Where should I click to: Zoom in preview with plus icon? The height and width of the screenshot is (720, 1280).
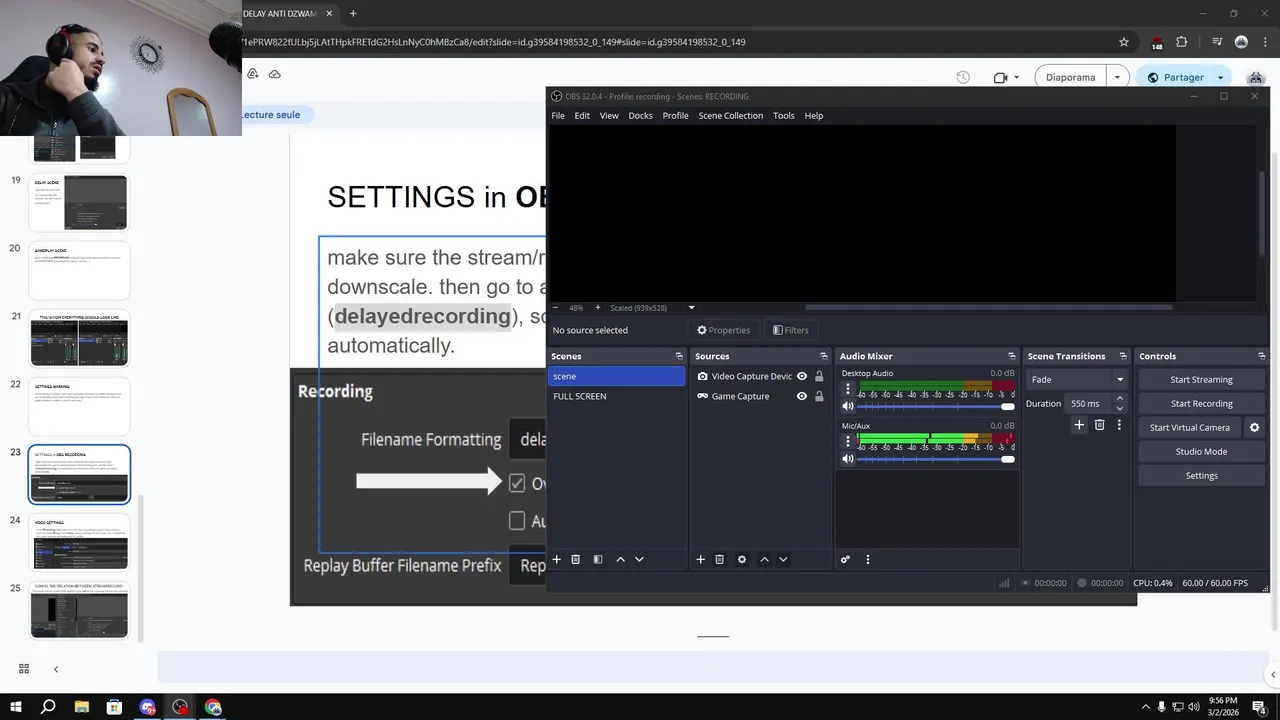coord(598,308)
